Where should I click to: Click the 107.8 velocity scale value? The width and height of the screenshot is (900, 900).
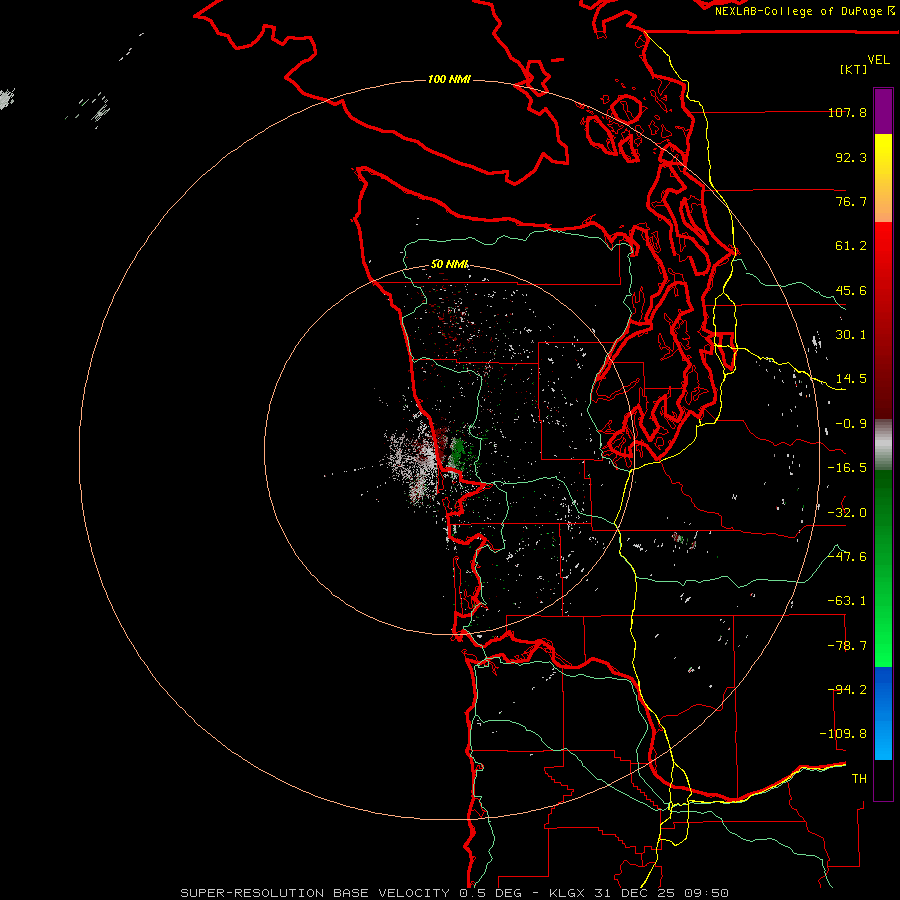pos(847,112)
